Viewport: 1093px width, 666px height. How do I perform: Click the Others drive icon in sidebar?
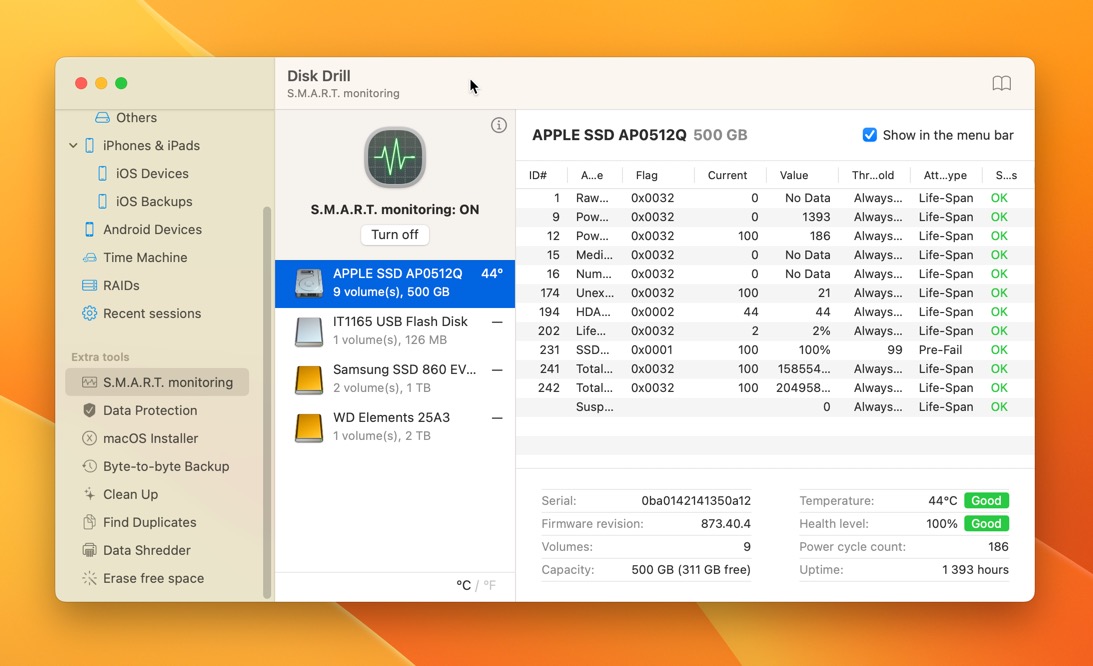pyautogui.click(x=102, y=117)
